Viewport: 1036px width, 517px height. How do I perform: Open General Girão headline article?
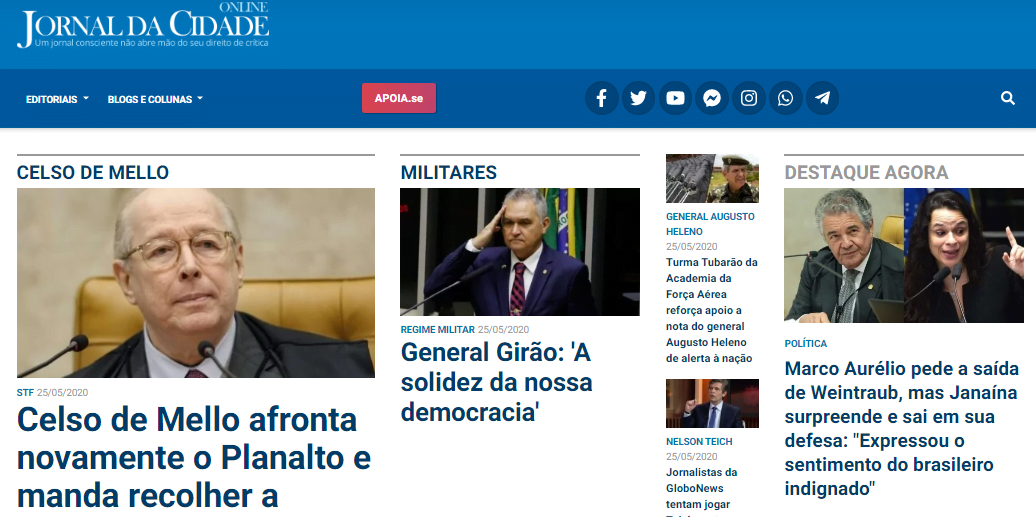(x=496, y=382)
